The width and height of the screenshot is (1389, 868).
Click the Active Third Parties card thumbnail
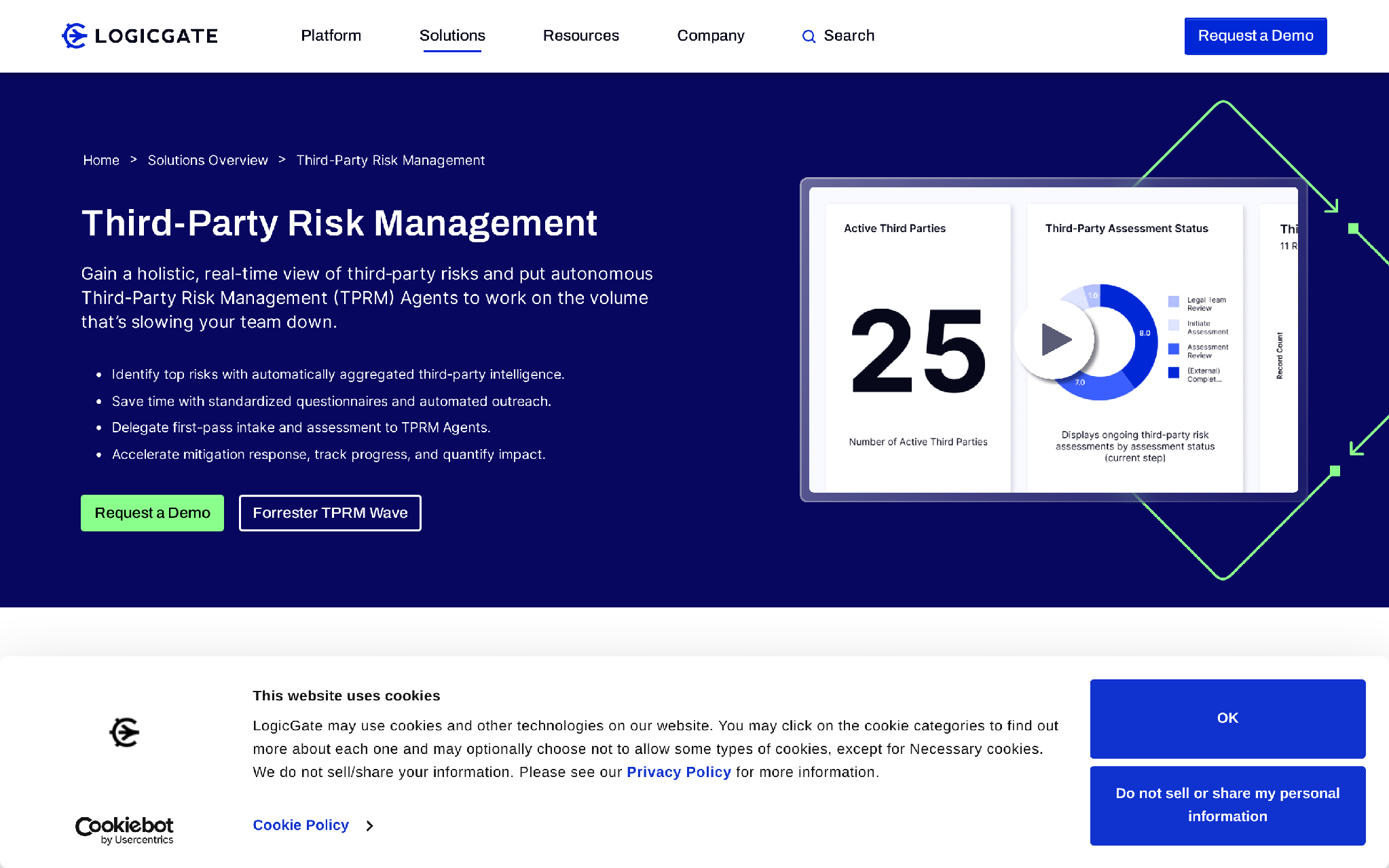pos(918,347)
